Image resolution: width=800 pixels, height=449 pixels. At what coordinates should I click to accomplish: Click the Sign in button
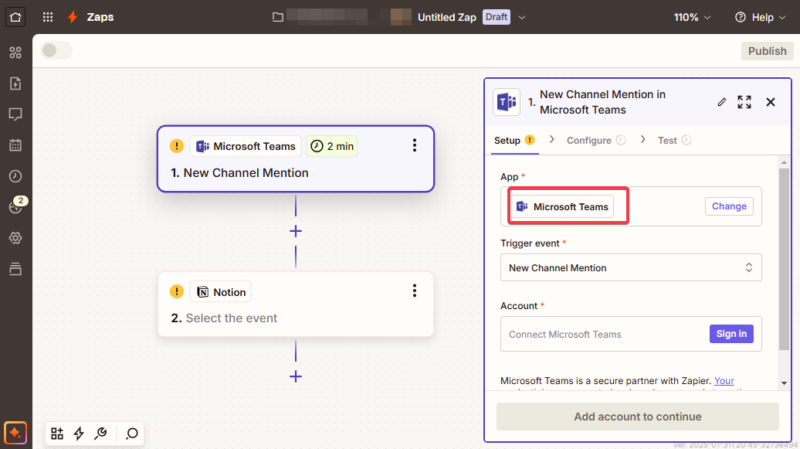pyautogui.click(x=731, y=334)
